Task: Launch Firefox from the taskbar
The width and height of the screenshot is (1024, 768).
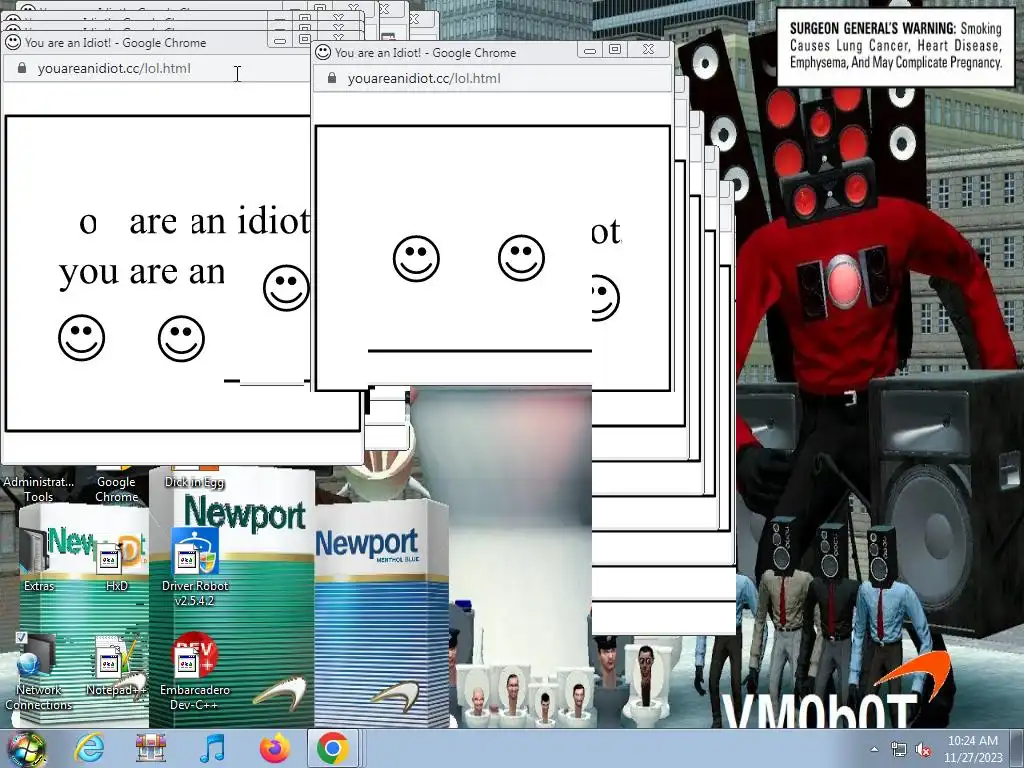Action: pyautogui.click(x=275, y=748)
